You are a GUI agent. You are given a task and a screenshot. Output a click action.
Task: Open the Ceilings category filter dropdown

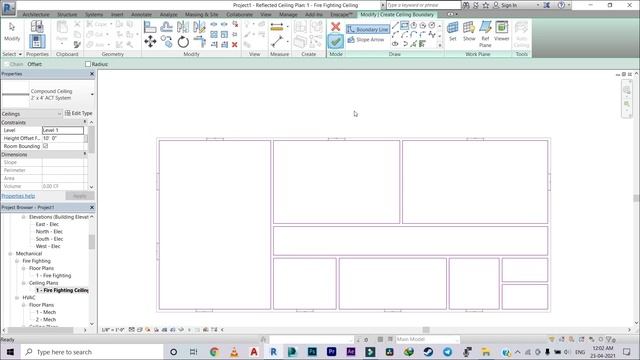[60, 113]
